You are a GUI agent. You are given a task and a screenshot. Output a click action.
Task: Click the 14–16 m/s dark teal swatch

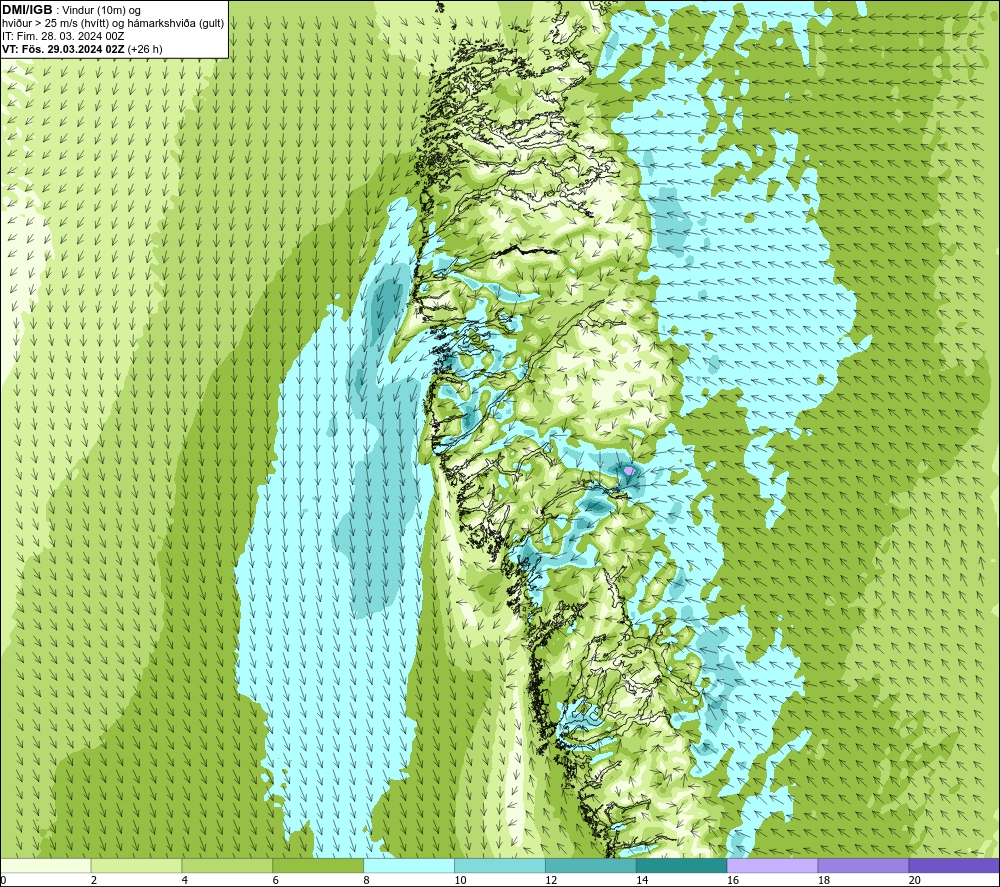[681, 865]
